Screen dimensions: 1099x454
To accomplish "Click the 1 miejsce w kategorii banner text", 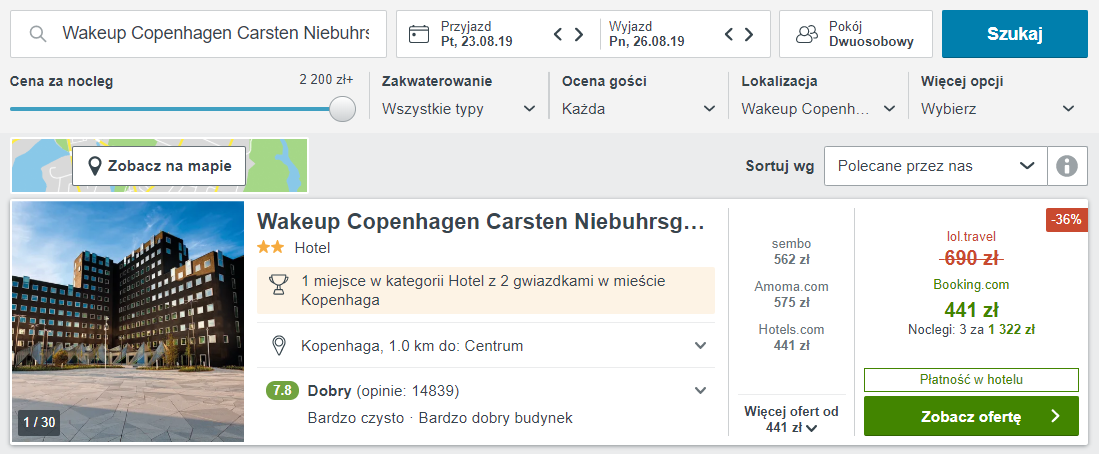I will pyautogui.click(x=483, y=290).
